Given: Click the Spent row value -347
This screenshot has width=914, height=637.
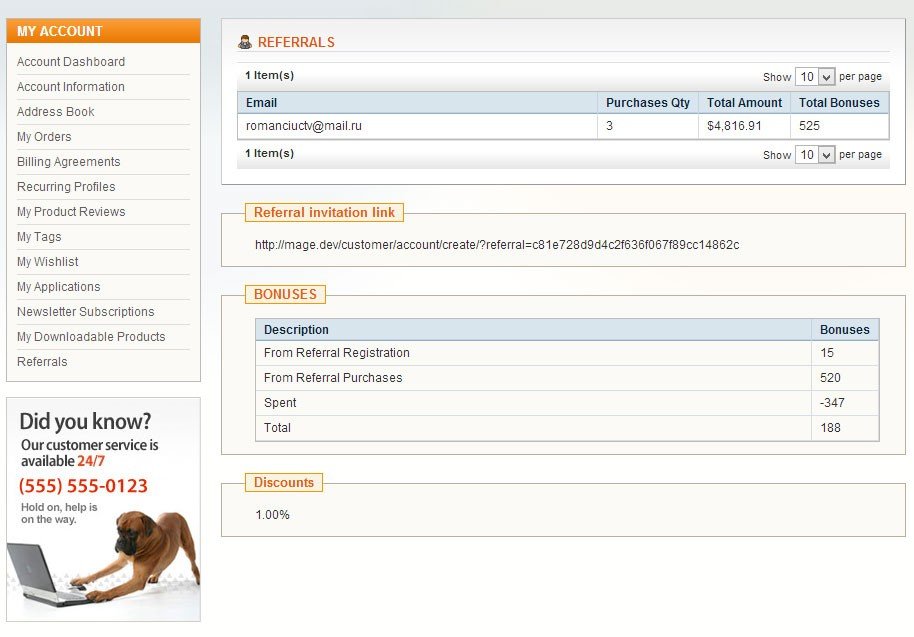Looking at the screenshot, I should tap(832, 403).
